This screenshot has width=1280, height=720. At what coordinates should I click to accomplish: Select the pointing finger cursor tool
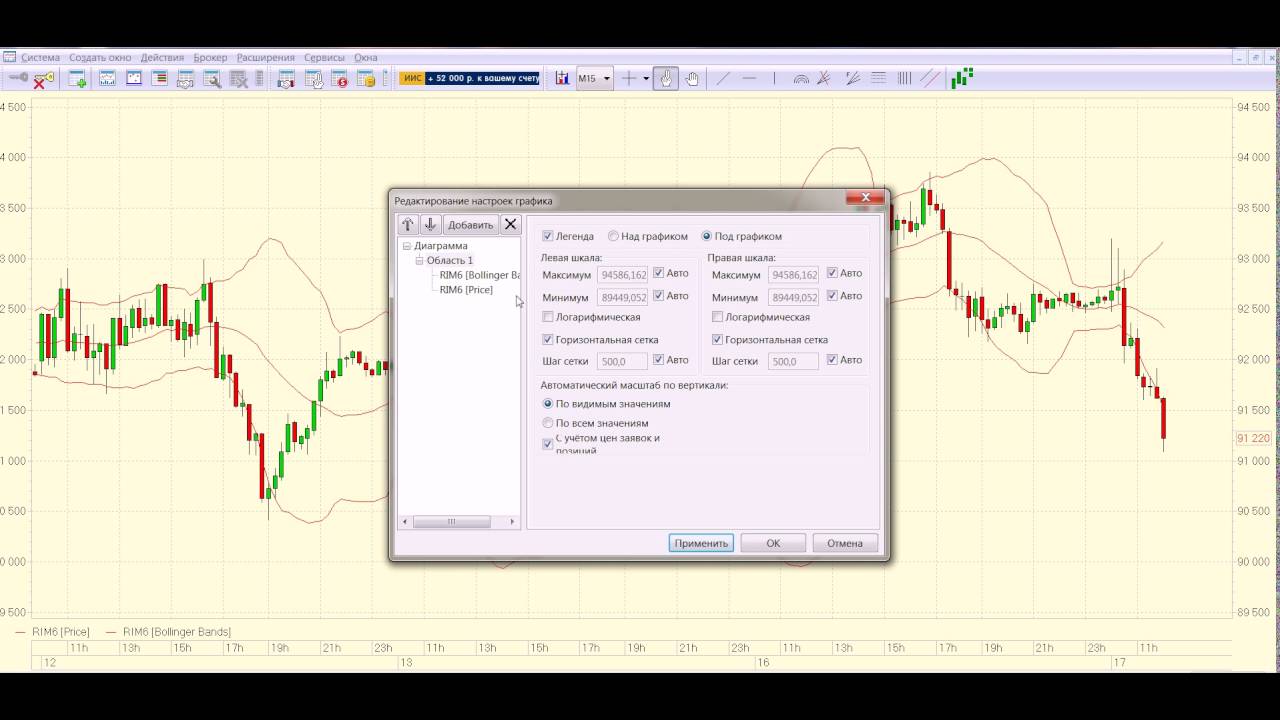click(666, 78)
